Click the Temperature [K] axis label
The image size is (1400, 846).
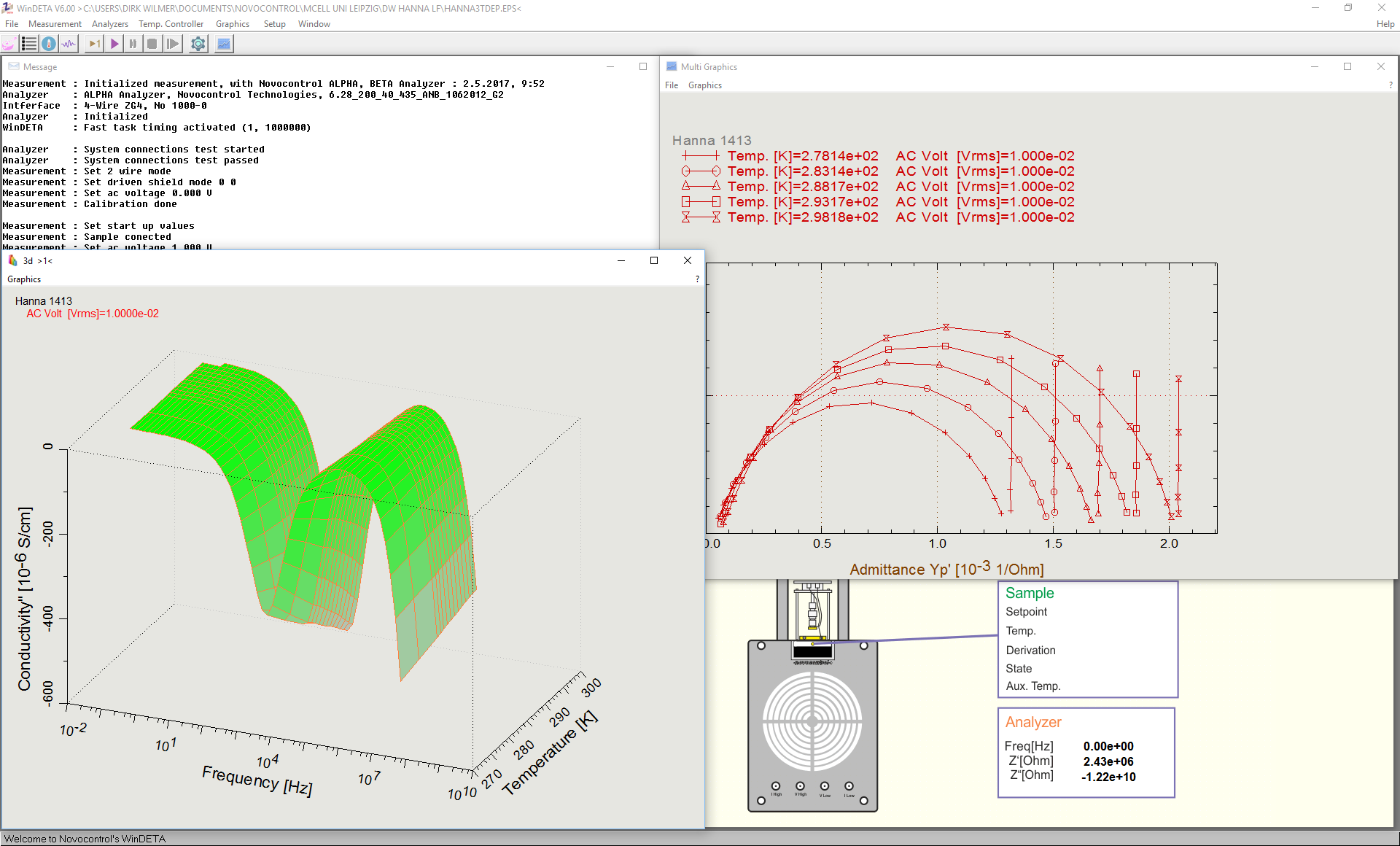[x=550, y=753]
